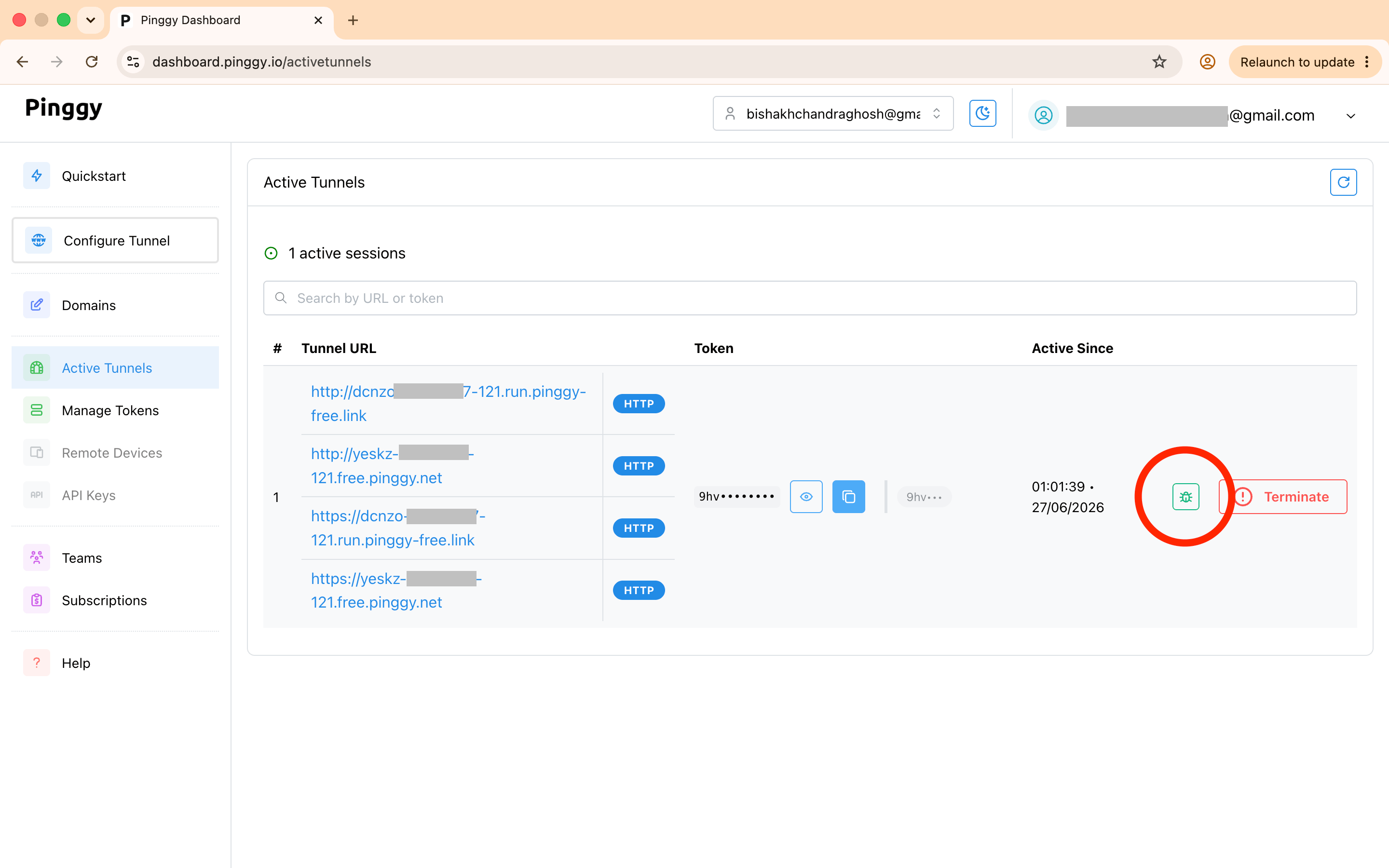The height and width of the screenshot is (868, 1389).
Task: Click the Tunnel URL column header
Action: [x=339, y=349]
